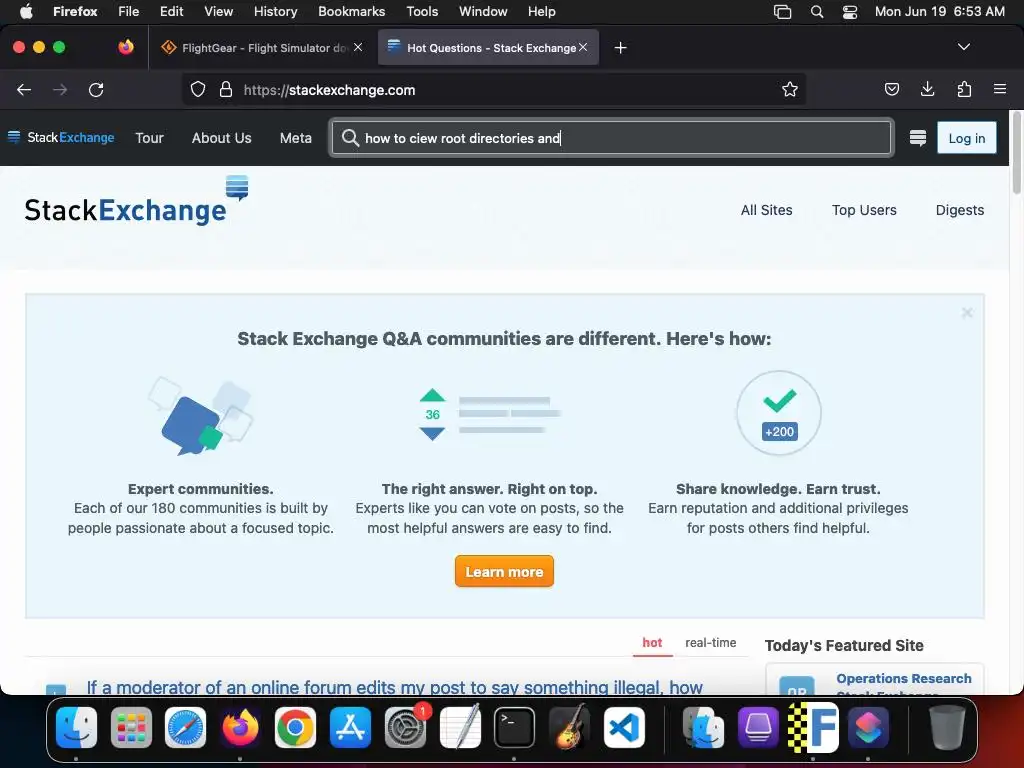This screenshot has height=768, width=1024.
Task: Dismiss the communities info banner
Action: pos(967,313)
